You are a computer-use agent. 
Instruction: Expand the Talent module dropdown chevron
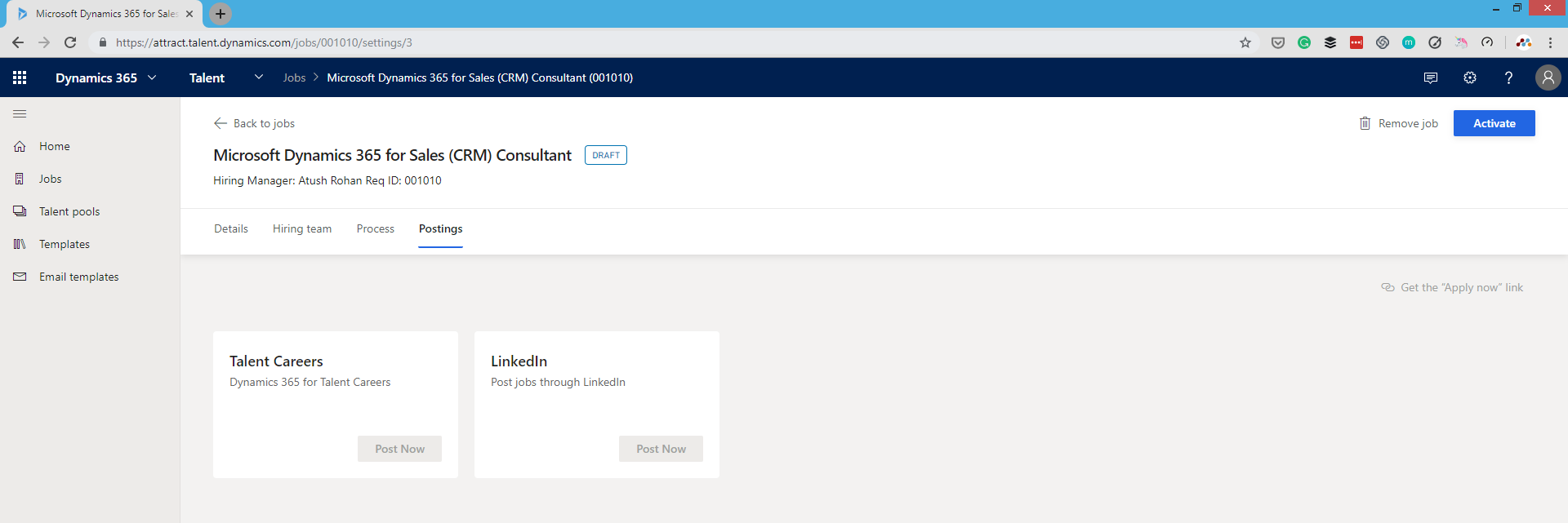tap(259, 78)
